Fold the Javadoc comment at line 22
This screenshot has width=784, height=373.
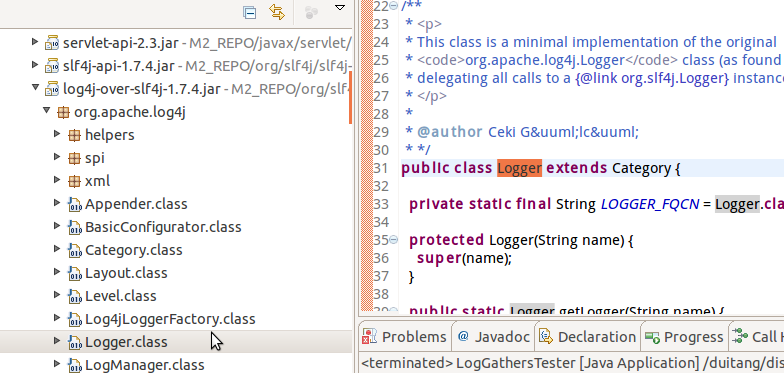coord(394,6)
